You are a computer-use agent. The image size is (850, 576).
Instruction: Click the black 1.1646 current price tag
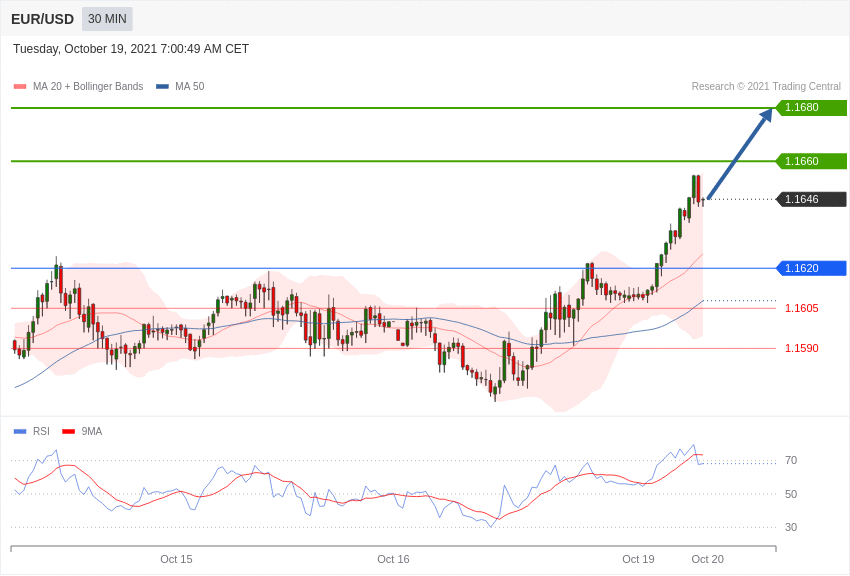812,199
